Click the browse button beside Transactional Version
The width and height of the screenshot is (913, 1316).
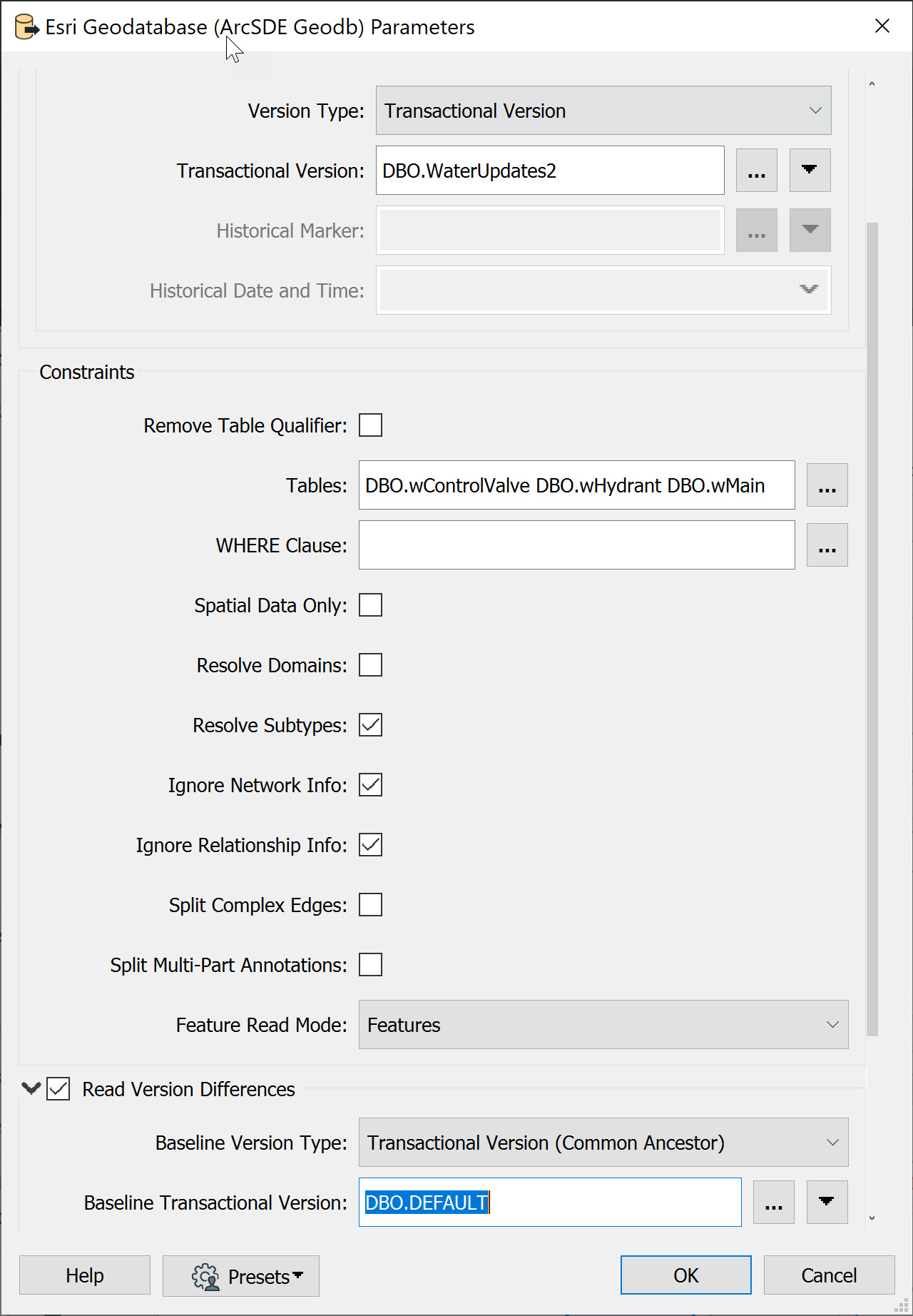pos(756,171)
